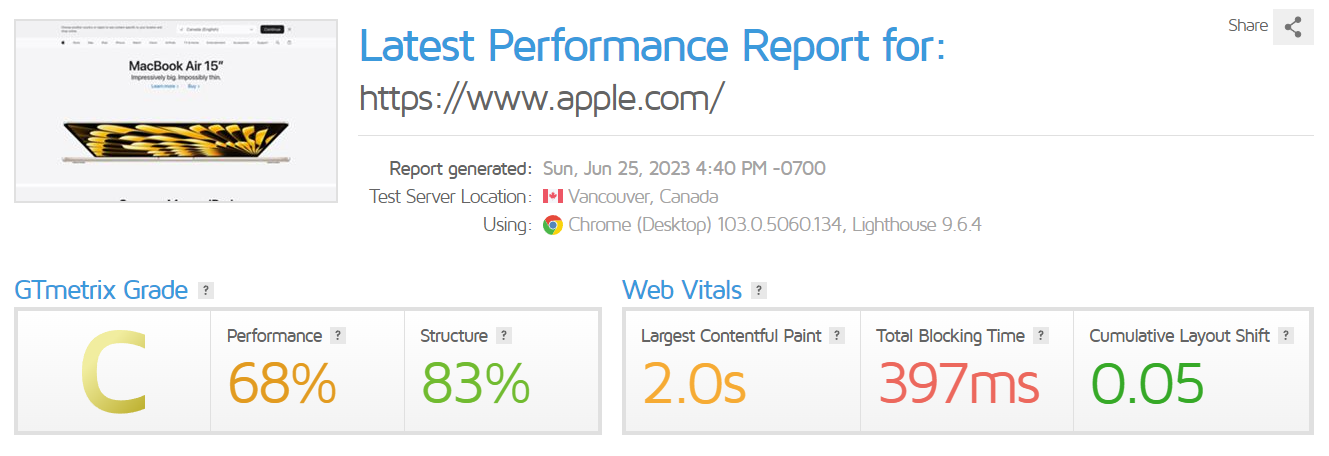
Task: Select the 397ms Total Blocking Time value
Action: coord(958,382)
